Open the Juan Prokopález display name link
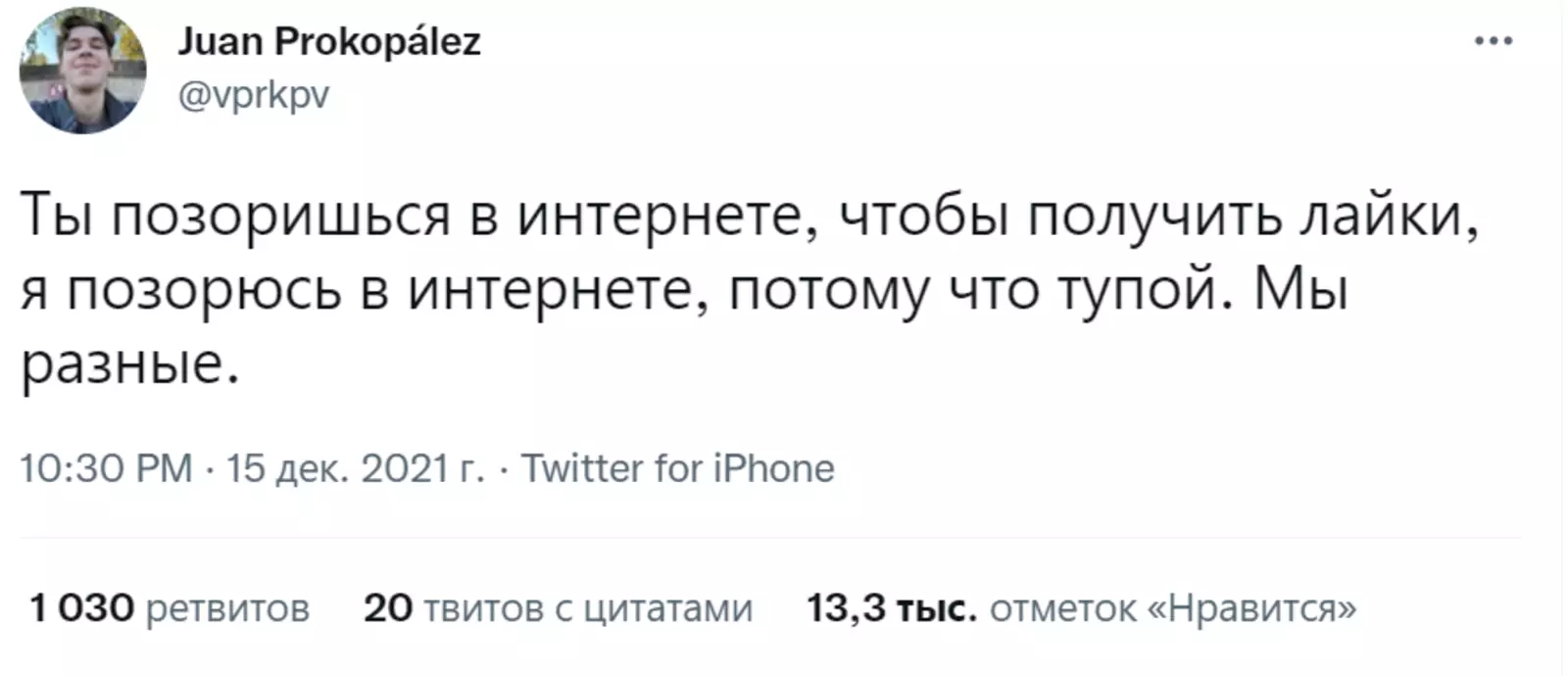The width and height of the screenshot is (1568, 676). [328, 42]
